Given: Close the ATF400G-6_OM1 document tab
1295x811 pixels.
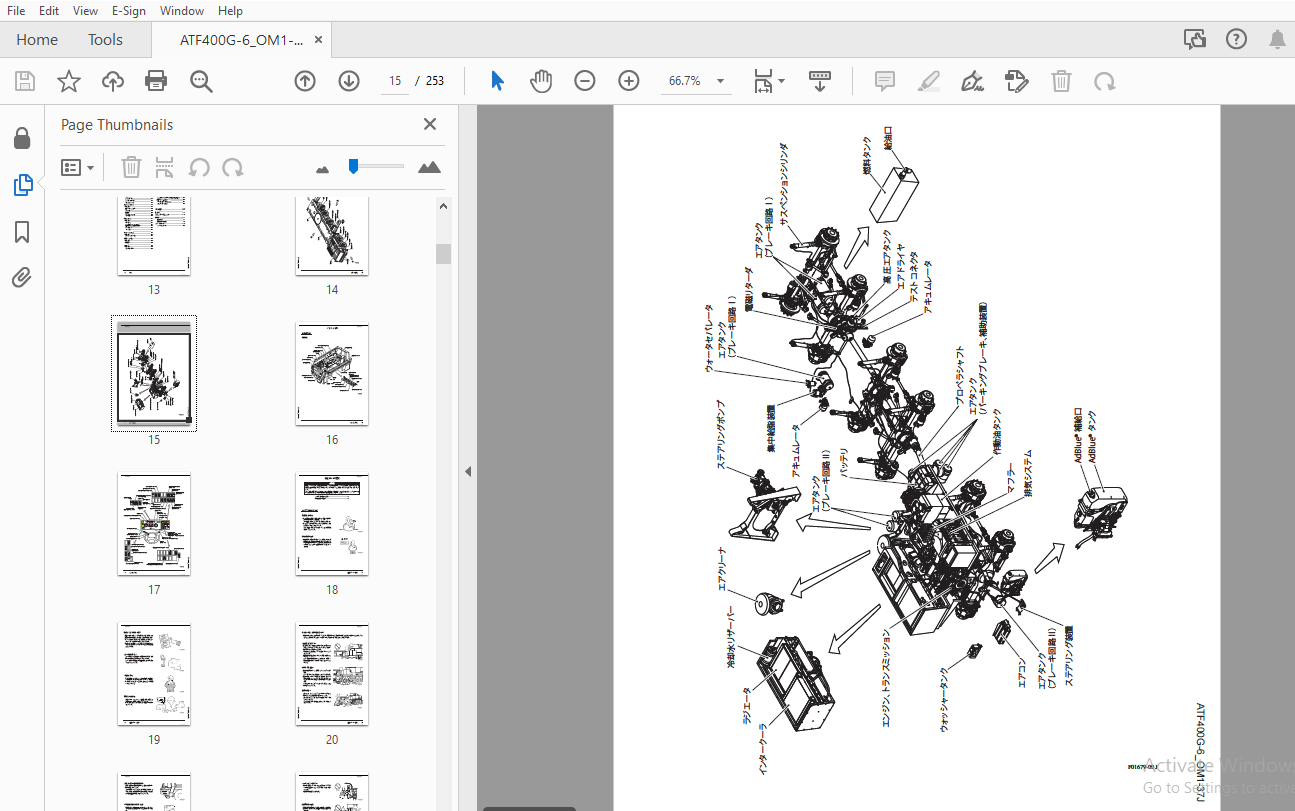Looking at the screenshot, I should (318, 40).
